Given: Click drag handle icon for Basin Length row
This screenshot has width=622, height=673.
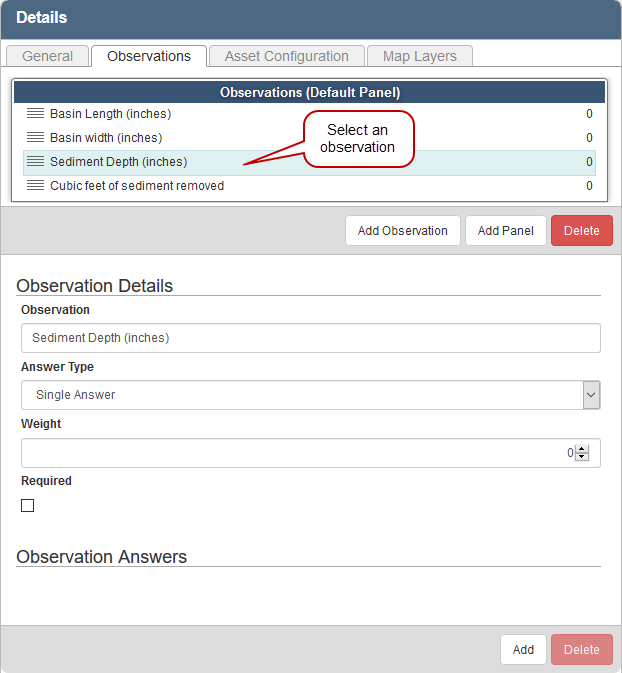Looking at the screenshot, I should point(35,114).
